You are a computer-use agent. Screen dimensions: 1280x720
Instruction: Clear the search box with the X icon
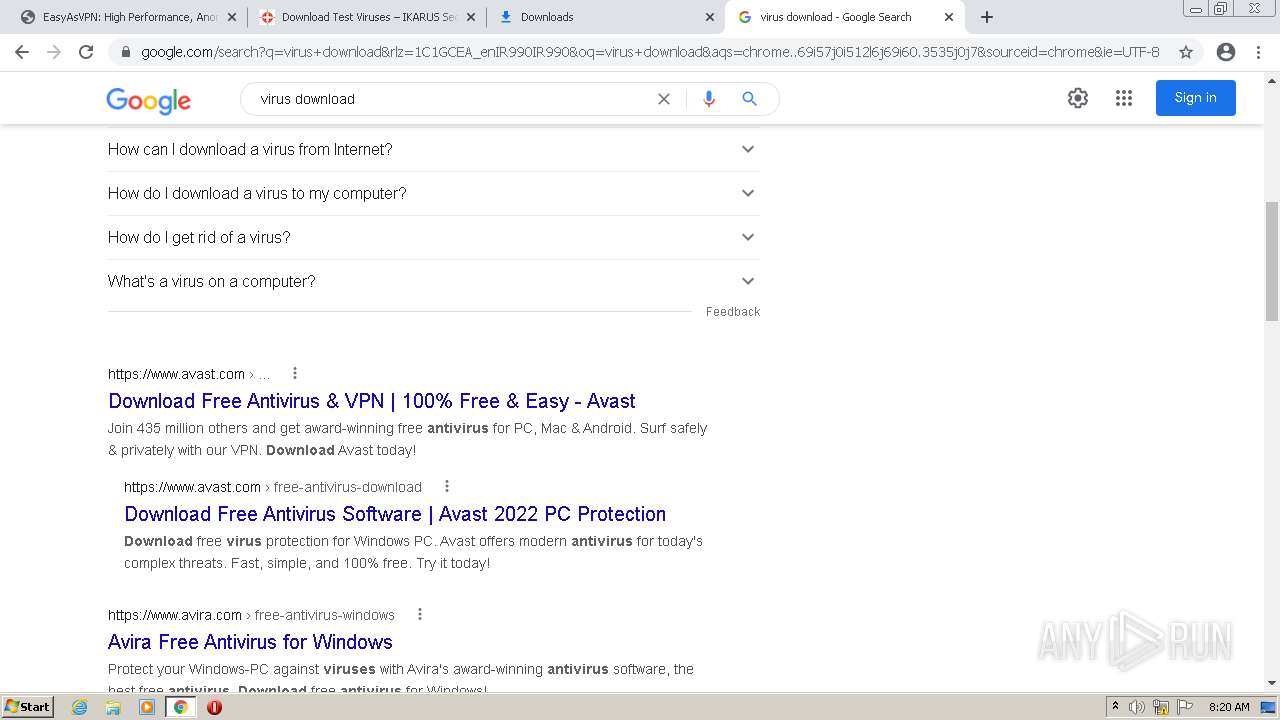pyautogui.click(x=663, y=99)
